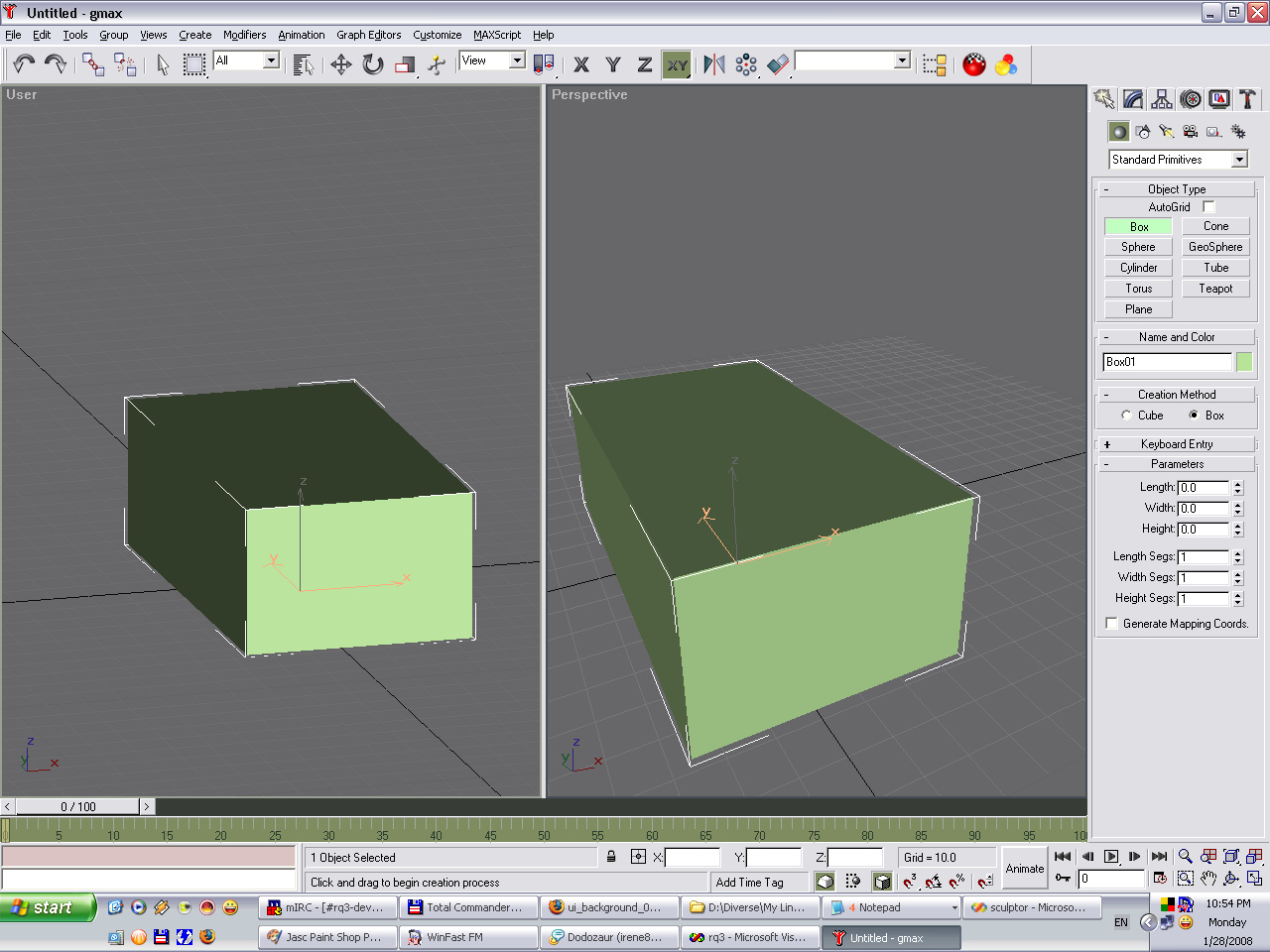Choose the Lights category icon
Image resolution: width=1270 pixels, height=952 pixels.
[x=1167, y=132]
